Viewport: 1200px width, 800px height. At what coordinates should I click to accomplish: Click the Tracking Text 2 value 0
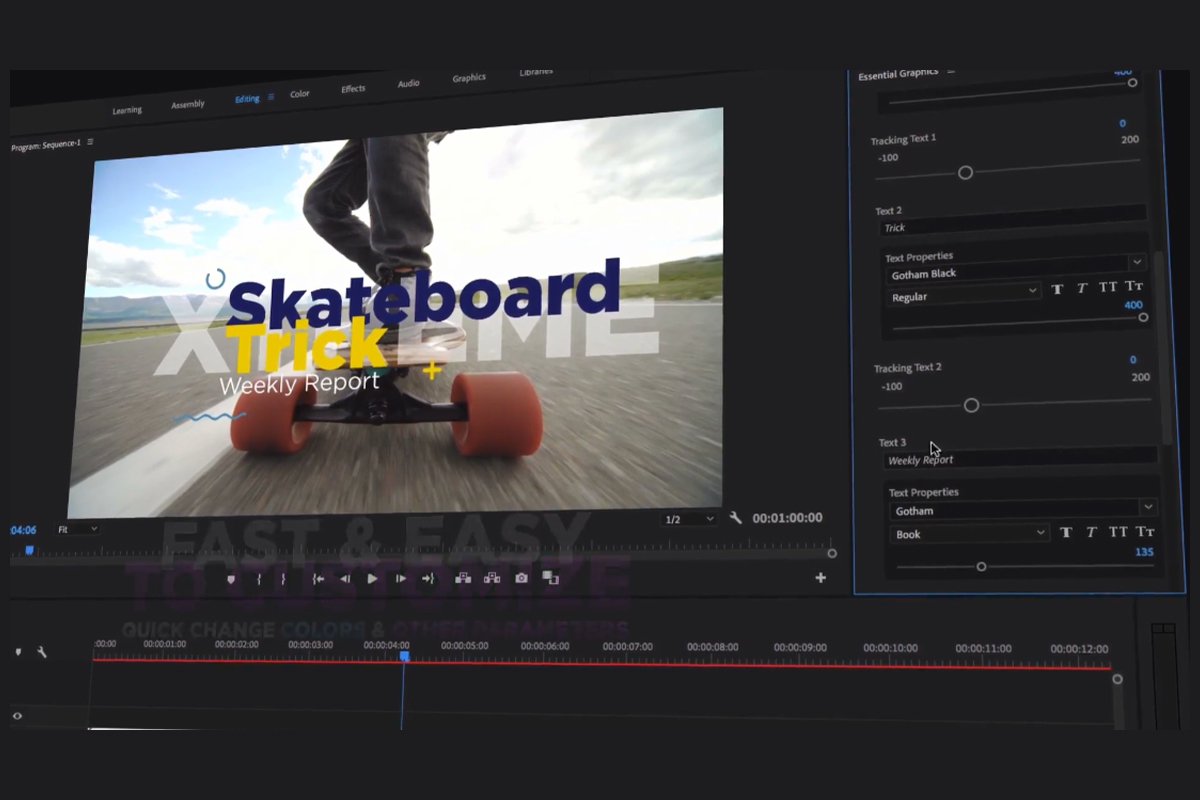pyautogui.click(x=1133, y=360)
